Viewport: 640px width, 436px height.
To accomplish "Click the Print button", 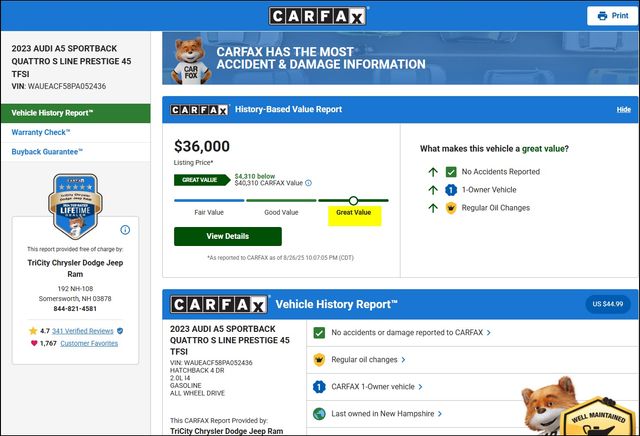I will coord(613,16).
